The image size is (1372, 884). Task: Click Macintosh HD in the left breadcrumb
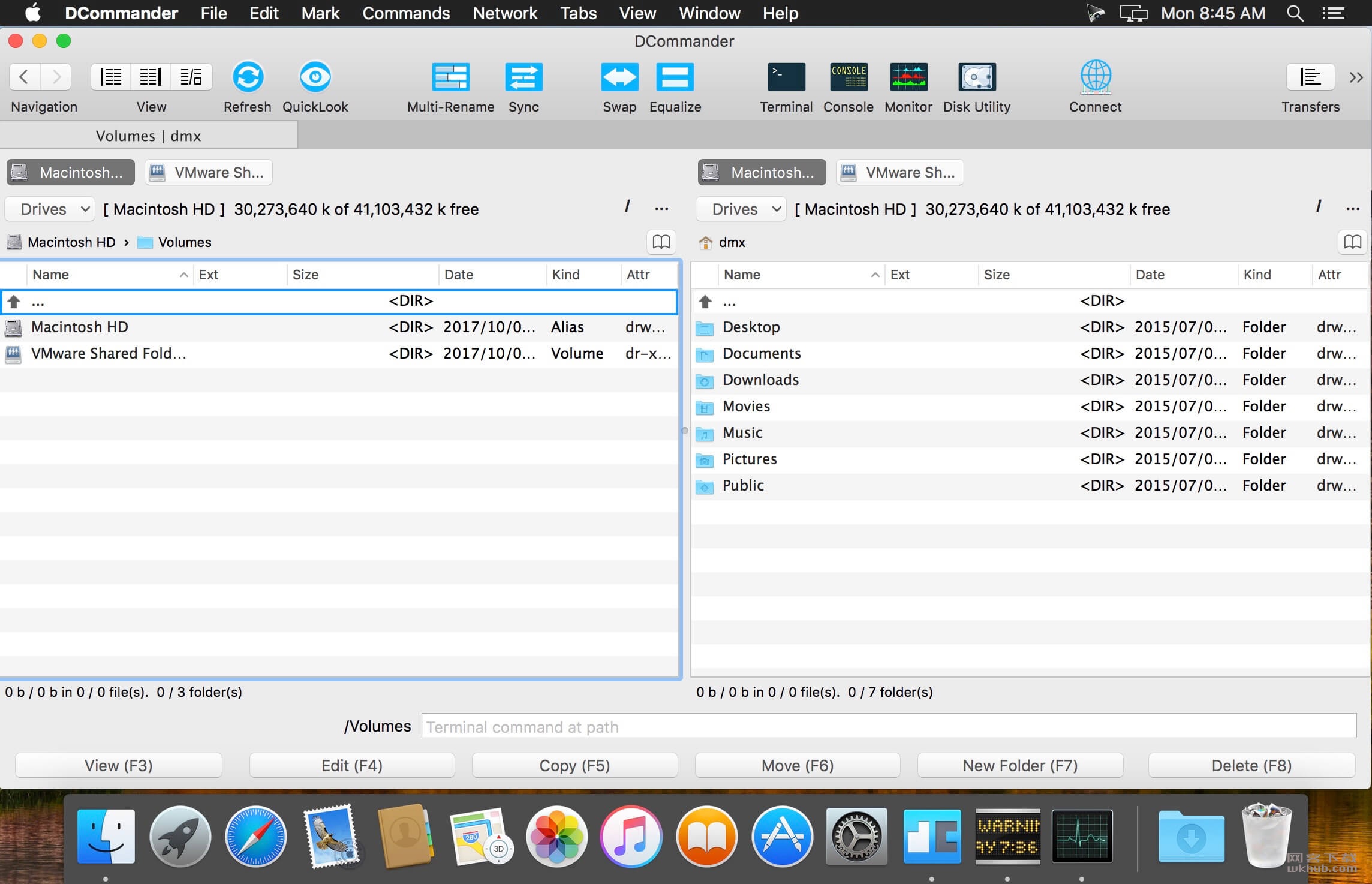tap(61, 242)
